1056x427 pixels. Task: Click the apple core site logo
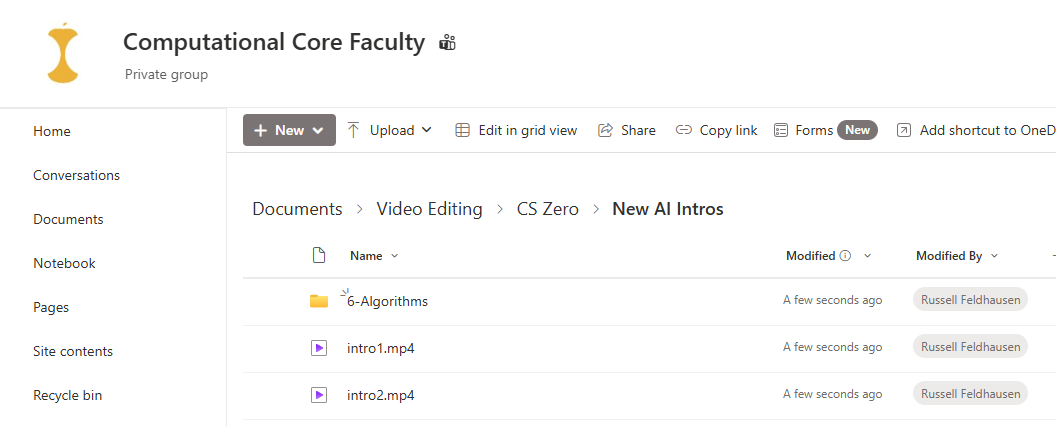[x=63, y=53]
